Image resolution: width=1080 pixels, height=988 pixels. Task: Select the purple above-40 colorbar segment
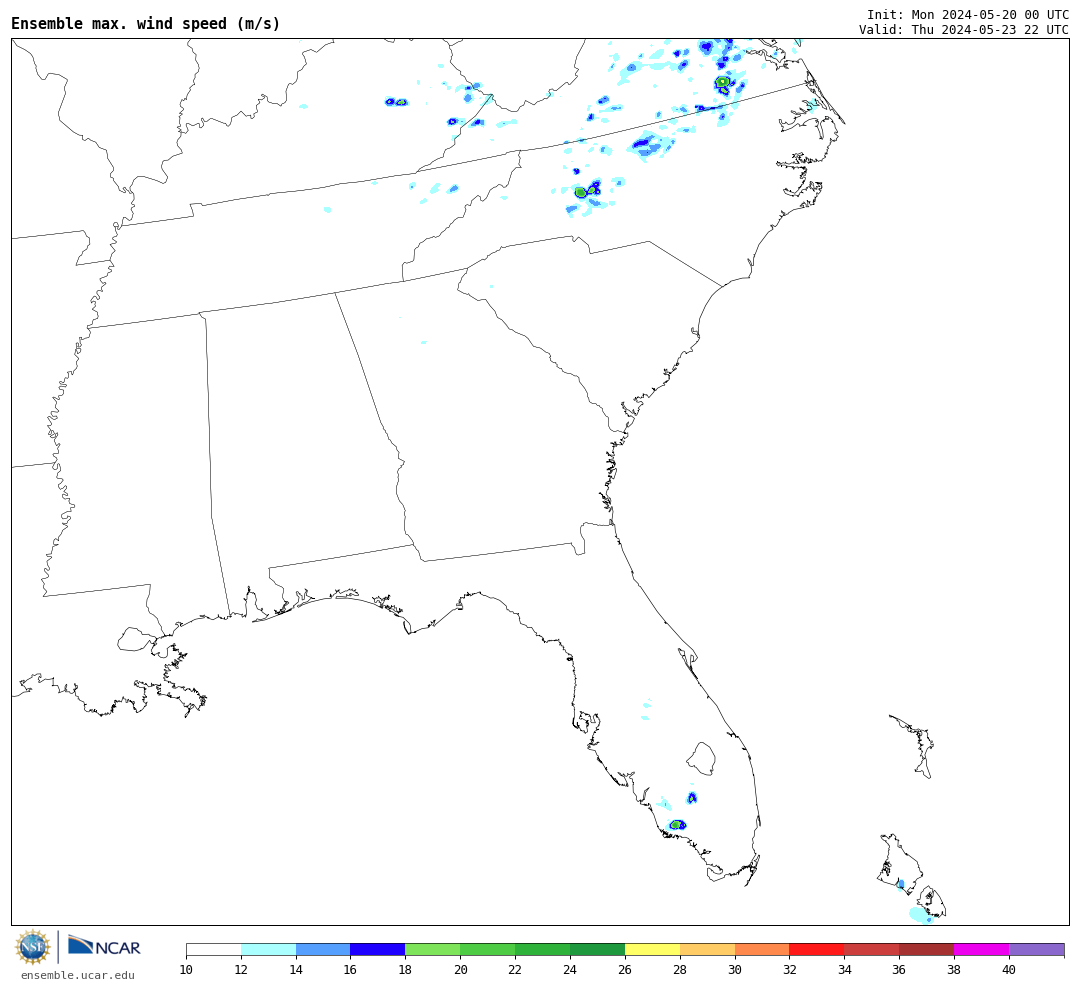(x=1037, y=950)
